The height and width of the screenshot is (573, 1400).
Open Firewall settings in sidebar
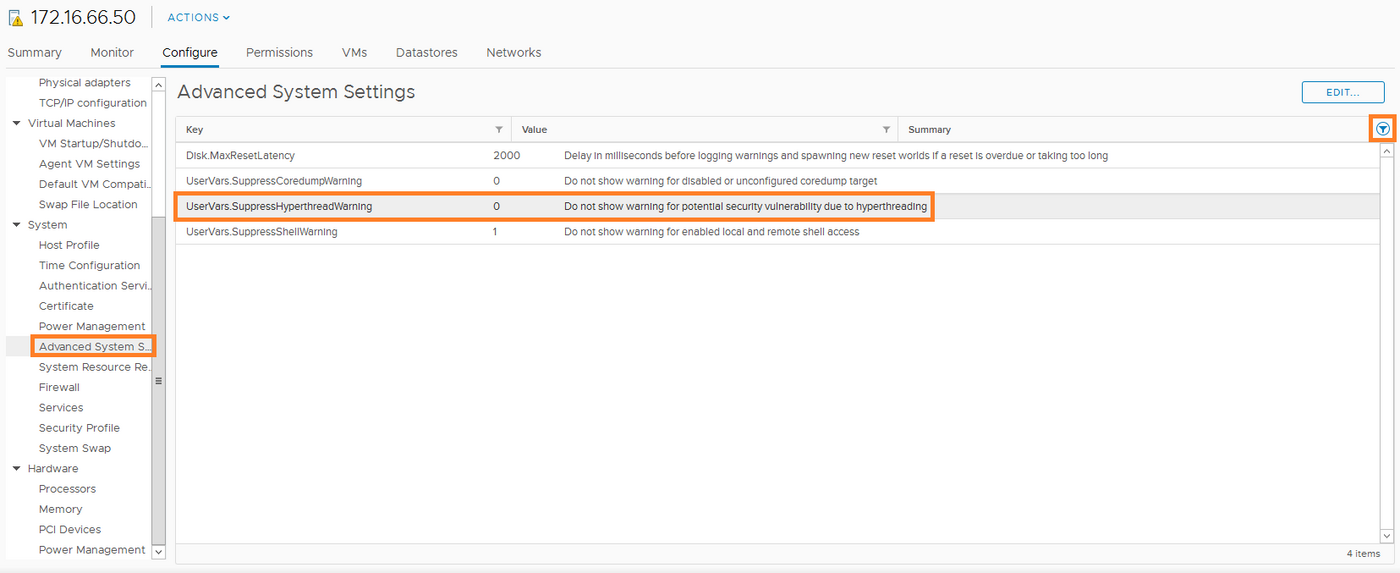[x=59, y=387]
